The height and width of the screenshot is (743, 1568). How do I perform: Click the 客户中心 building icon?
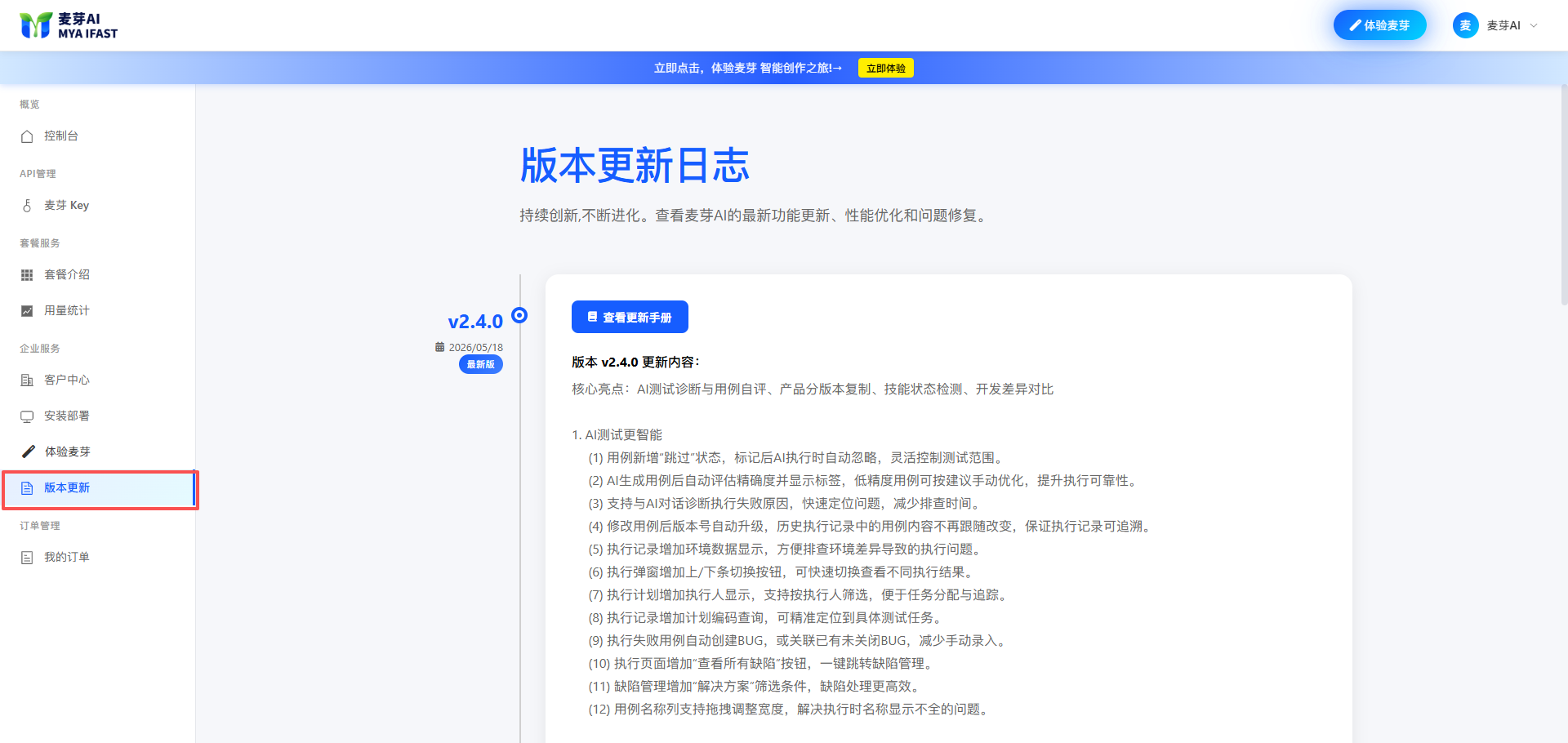(x=27, y=380)
